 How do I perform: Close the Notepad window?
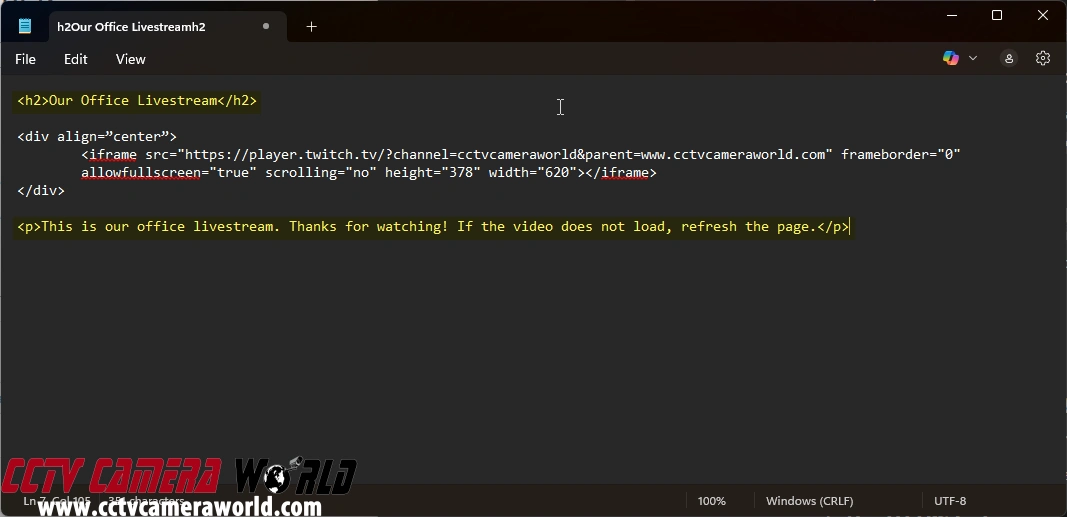pyautogui.click(x=1043, y=15)
